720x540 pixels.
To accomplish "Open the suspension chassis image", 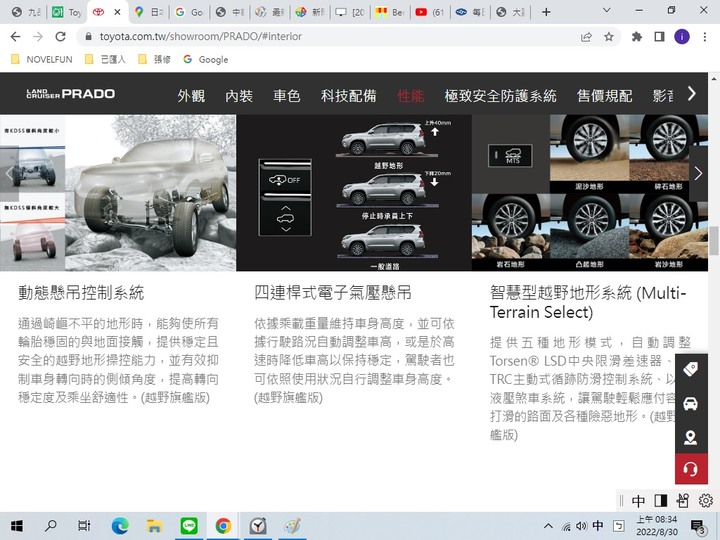I will pyautogui.click(x=118, y=193).
